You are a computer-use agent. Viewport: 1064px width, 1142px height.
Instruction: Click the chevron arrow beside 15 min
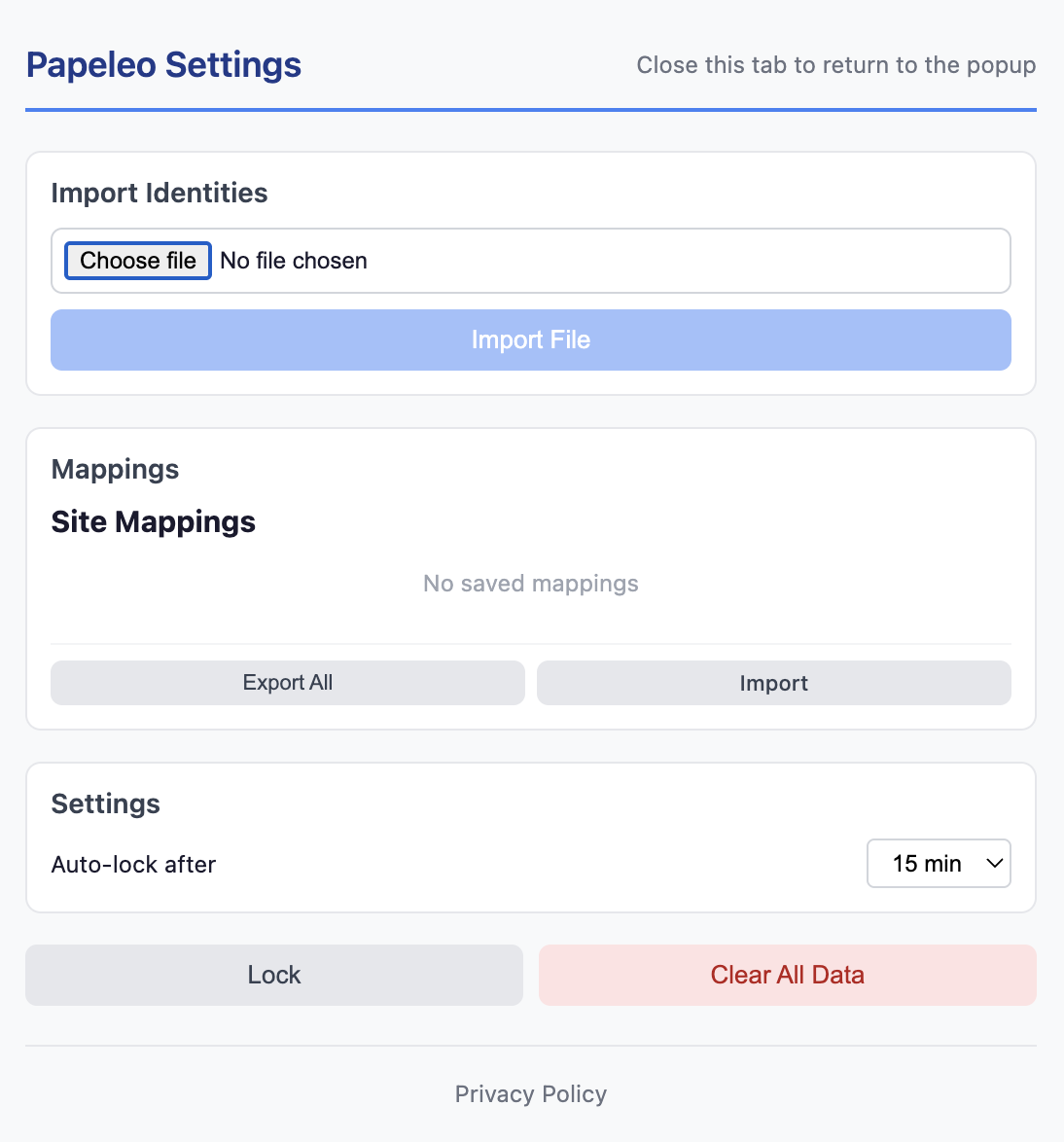(x=994, y=864)
